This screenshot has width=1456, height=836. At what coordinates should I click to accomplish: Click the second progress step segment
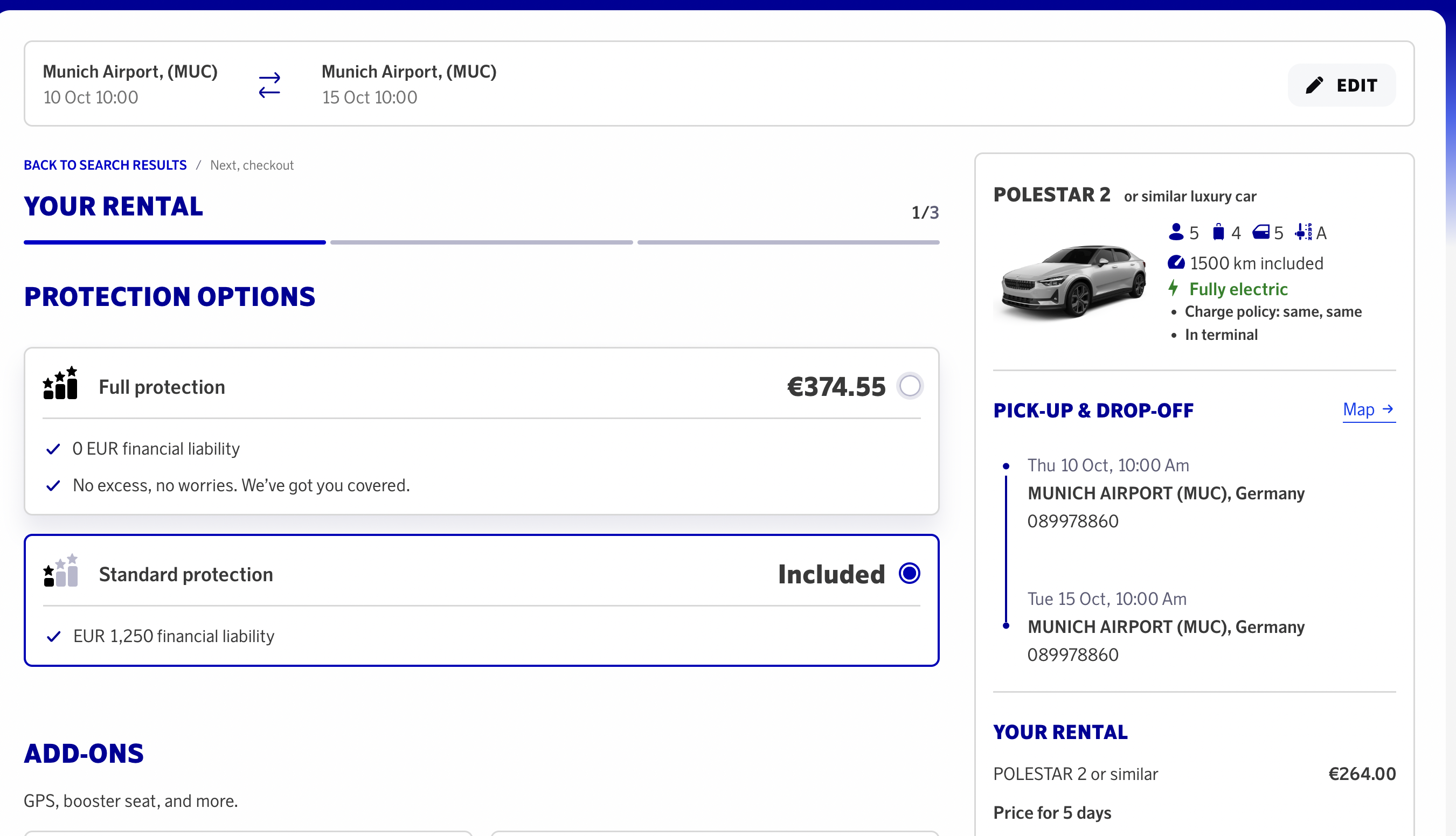coord(481,242)
